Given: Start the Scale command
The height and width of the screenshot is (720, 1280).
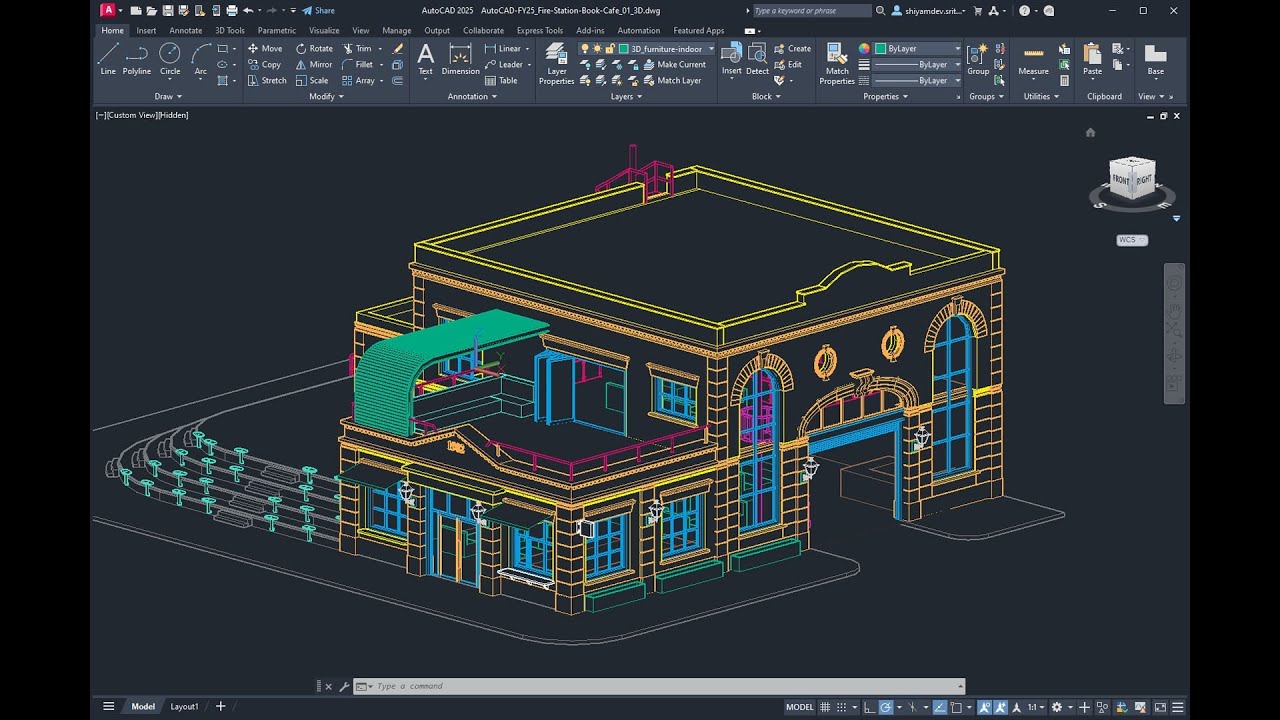Looking at the screenshot, I should (312, 80).
